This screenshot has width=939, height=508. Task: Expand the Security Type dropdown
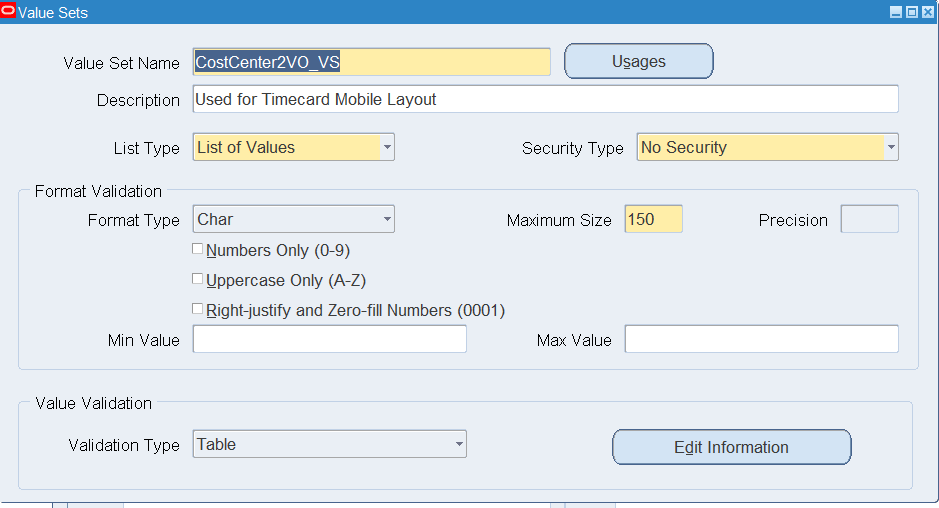point(891,147)
